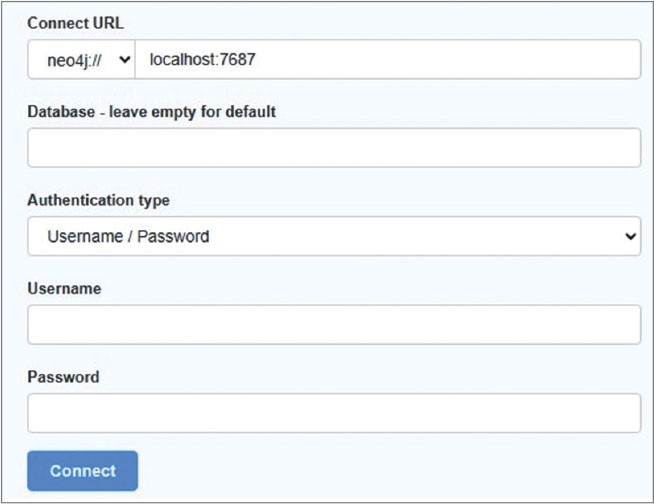This screenshot has height=504, width=654.
Task: Click the "Authentication type" label
Action: (98, 200)
